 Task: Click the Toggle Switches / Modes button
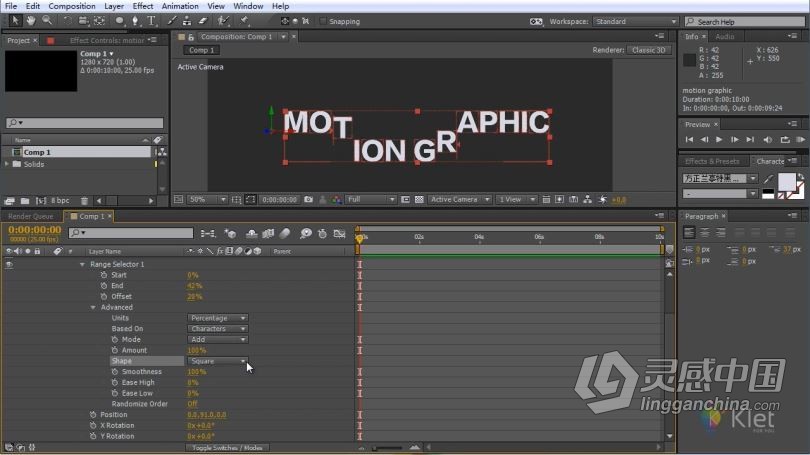pyautogui.click(x=227, y=448)
